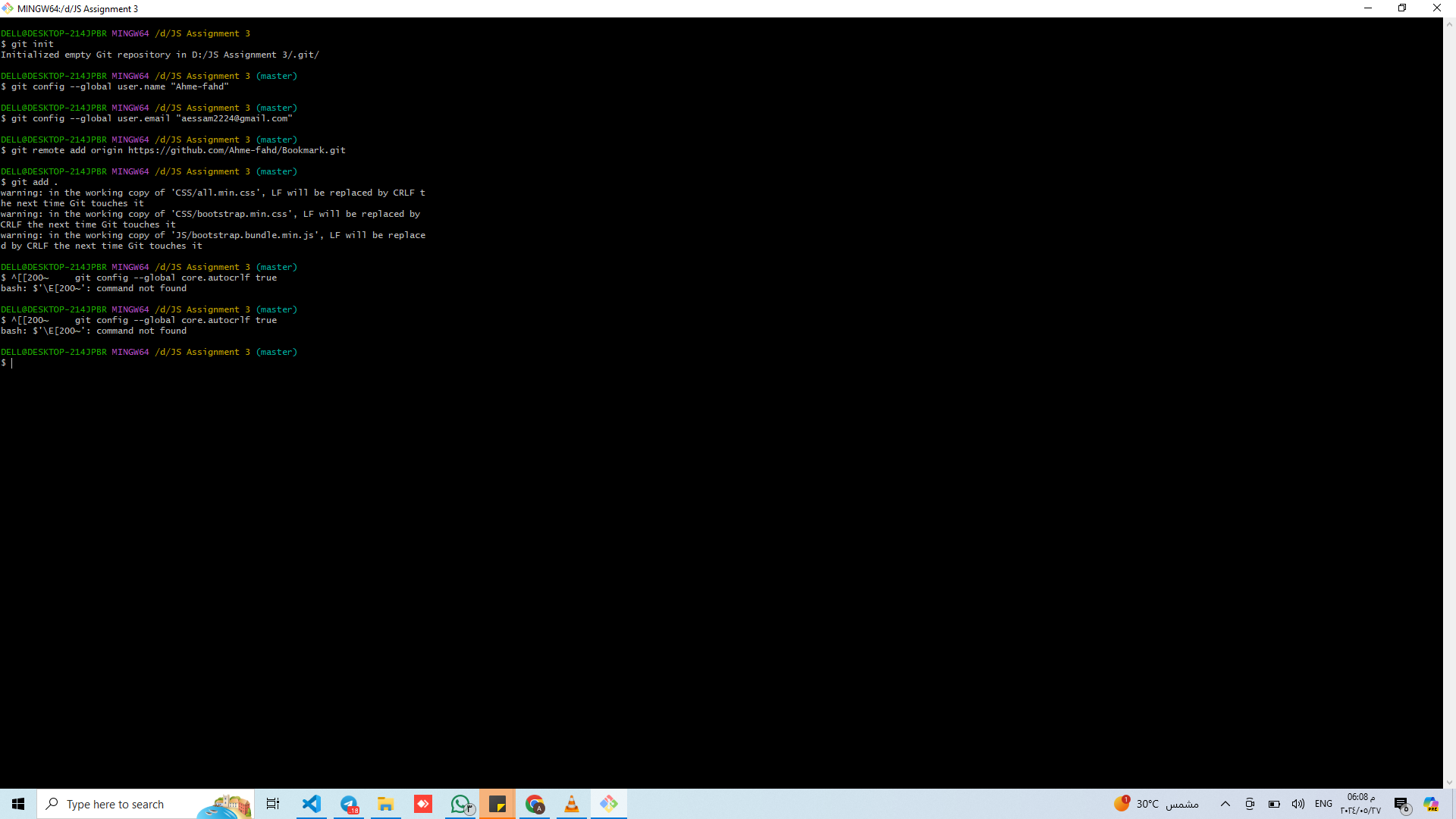
Task: Open Sticky Notes from taskbar
Action: (497, 804)
